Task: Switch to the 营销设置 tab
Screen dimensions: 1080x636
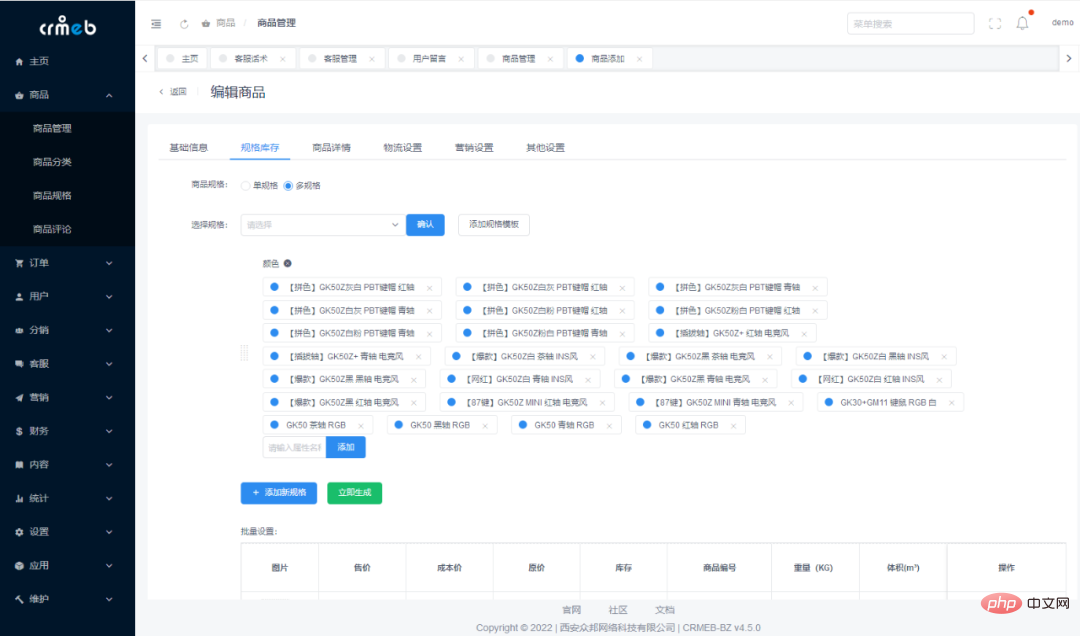Action: coord(474,147)
